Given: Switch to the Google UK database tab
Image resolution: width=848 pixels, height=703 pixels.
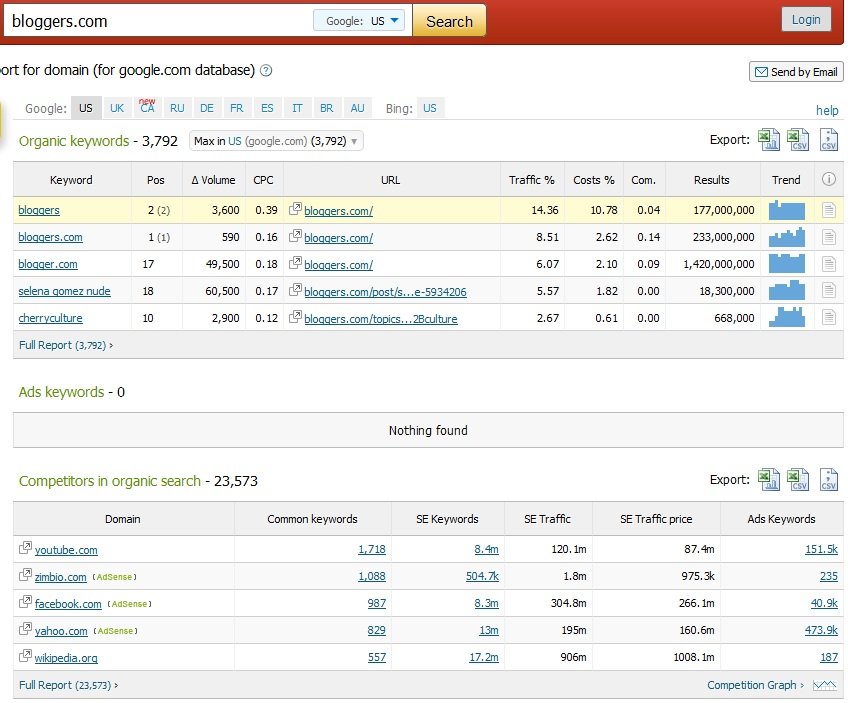Looking at the screenshot, I should tap(117, 108).
